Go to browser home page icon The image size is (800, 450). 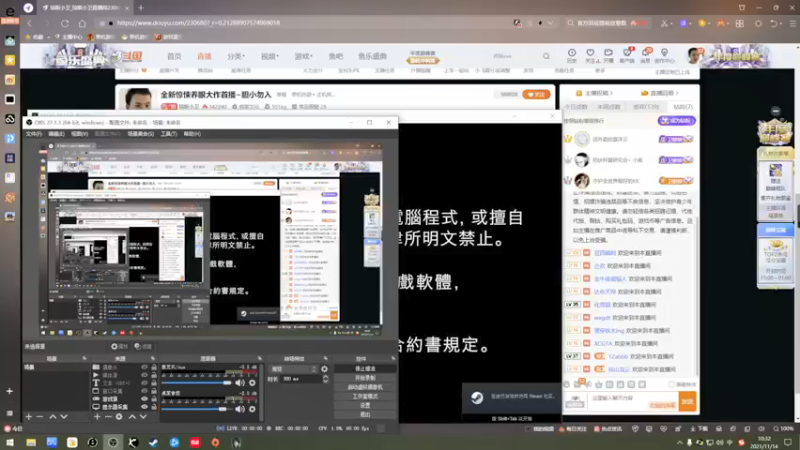point(82,23)
